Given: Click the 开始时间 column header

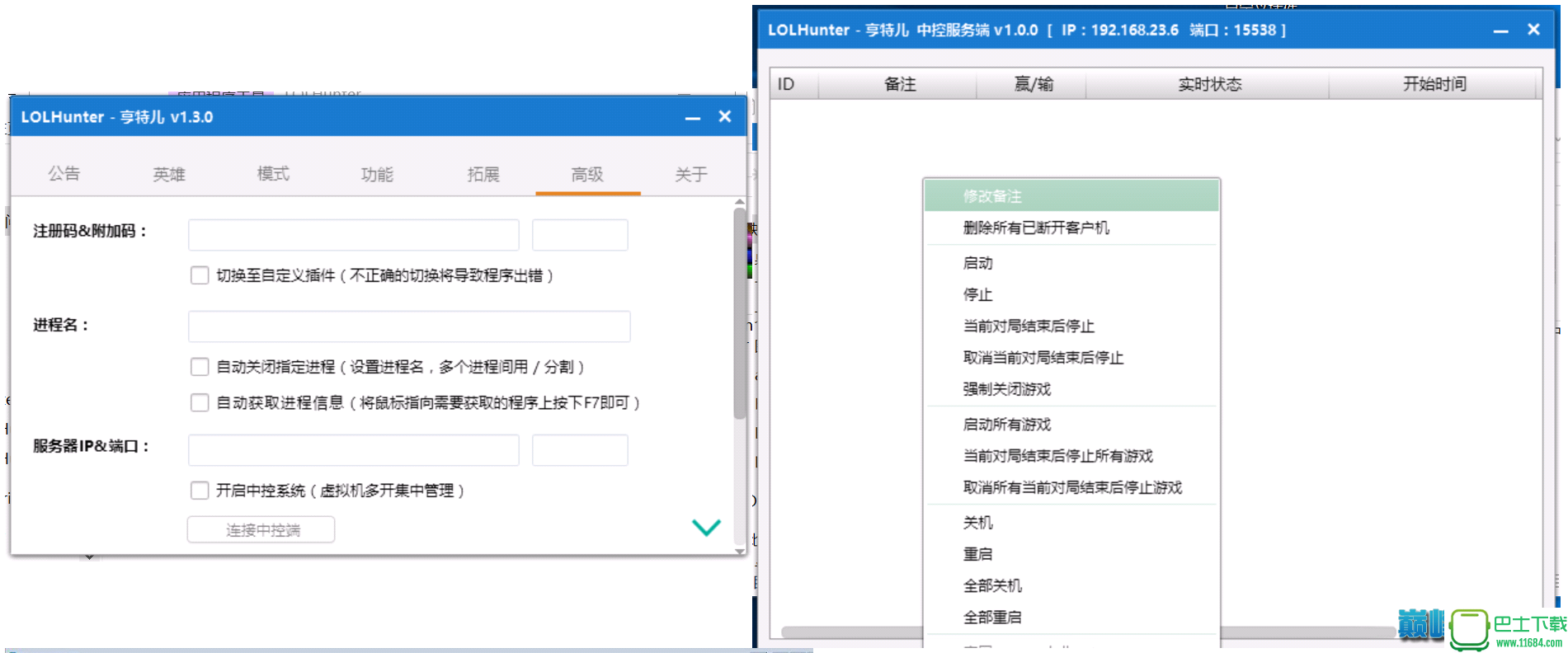Looking at the screenshot, I should [1434, 84].
